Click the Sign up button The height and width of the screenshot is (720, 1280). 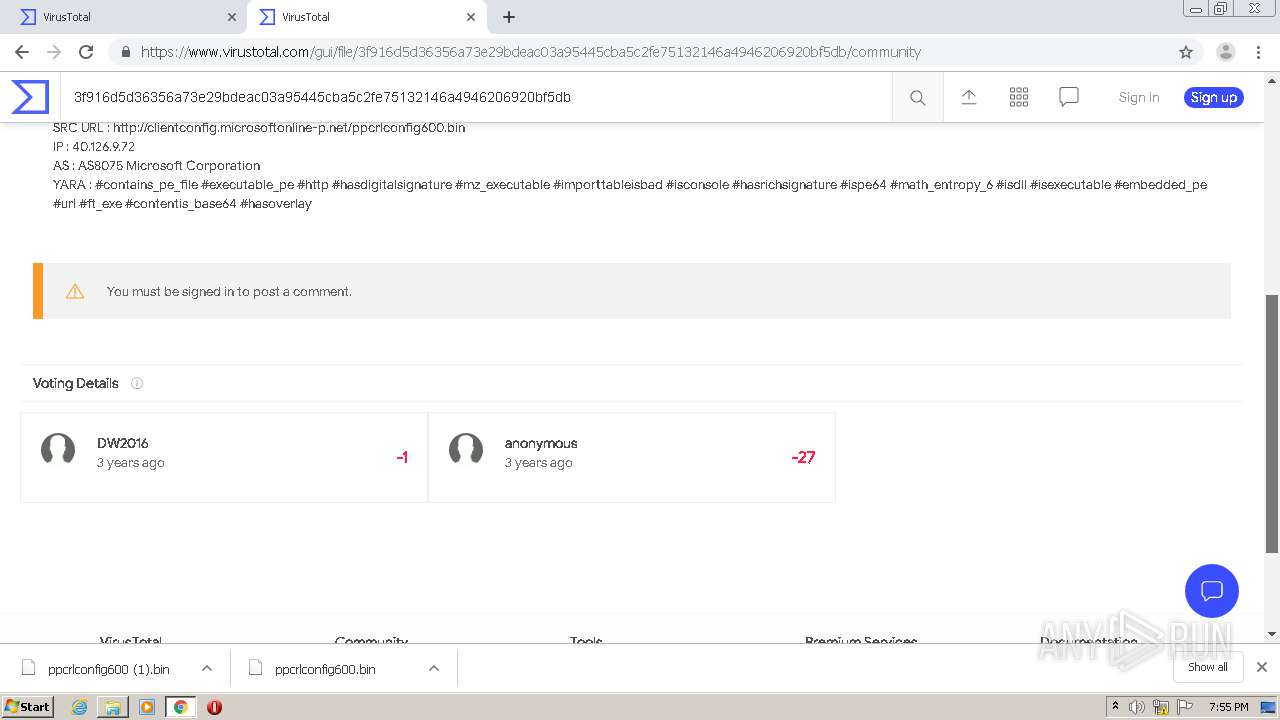[x=1214, y=97]
